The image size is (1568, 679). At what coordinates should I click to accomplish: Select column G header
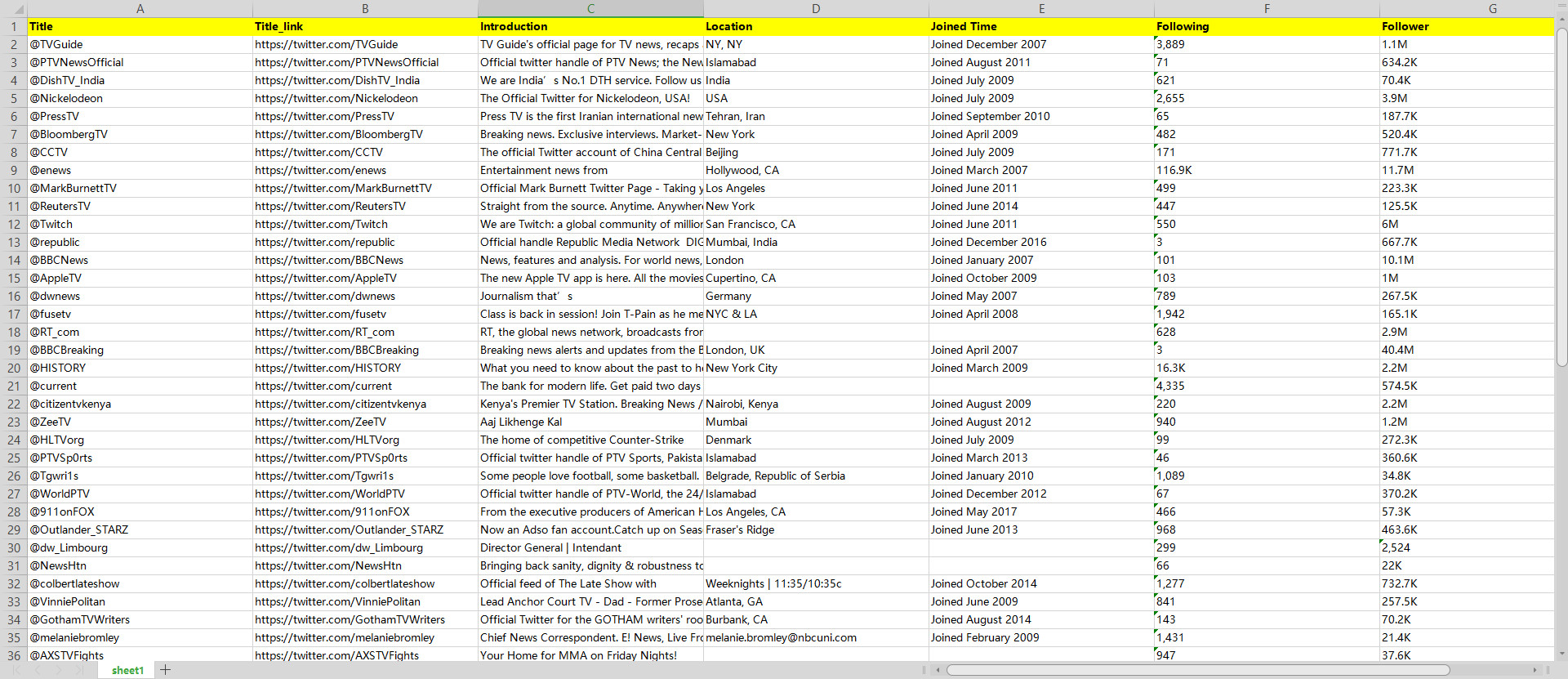point(1467,8)
